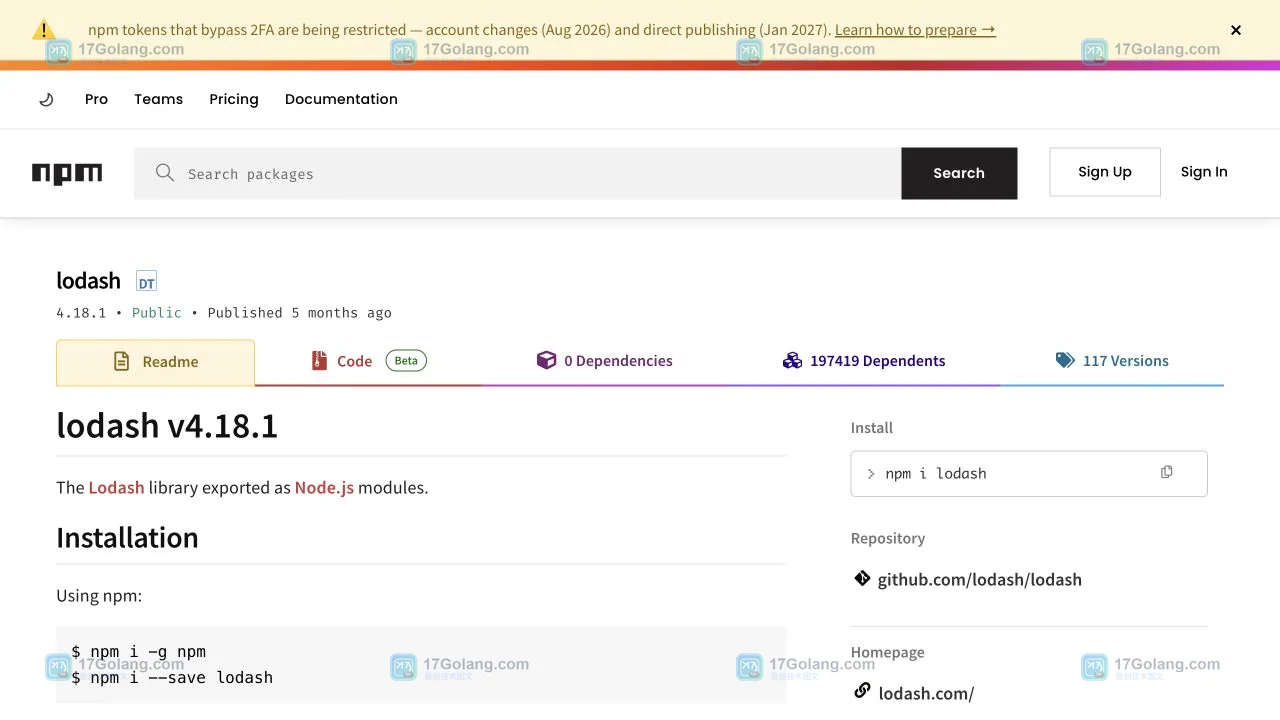Image resolution: width=1280 pixels, height=720 pixels.
Task: Click the Public label under package name
Action: pos(157,313)
